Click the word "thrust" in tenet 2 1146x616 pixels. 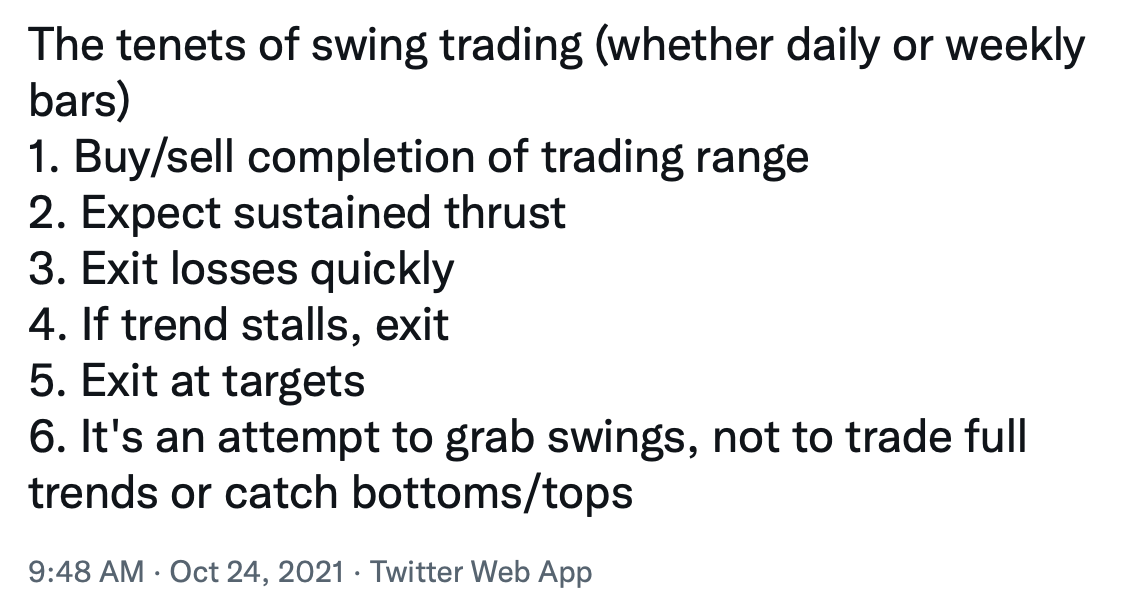(504, 213)
